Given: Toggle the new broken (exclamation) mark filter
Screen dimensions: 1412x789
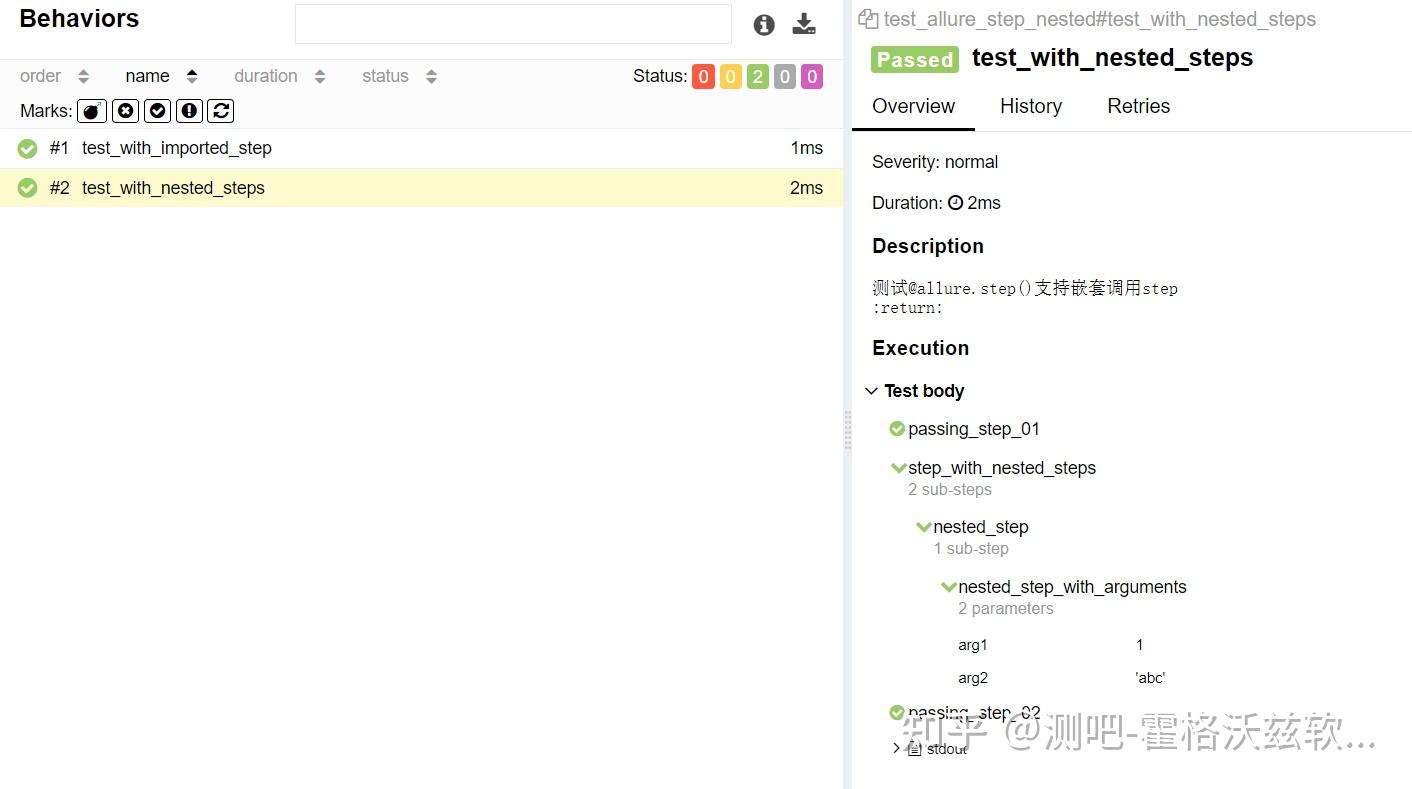Looking at the screenshot, I should 189,111.
